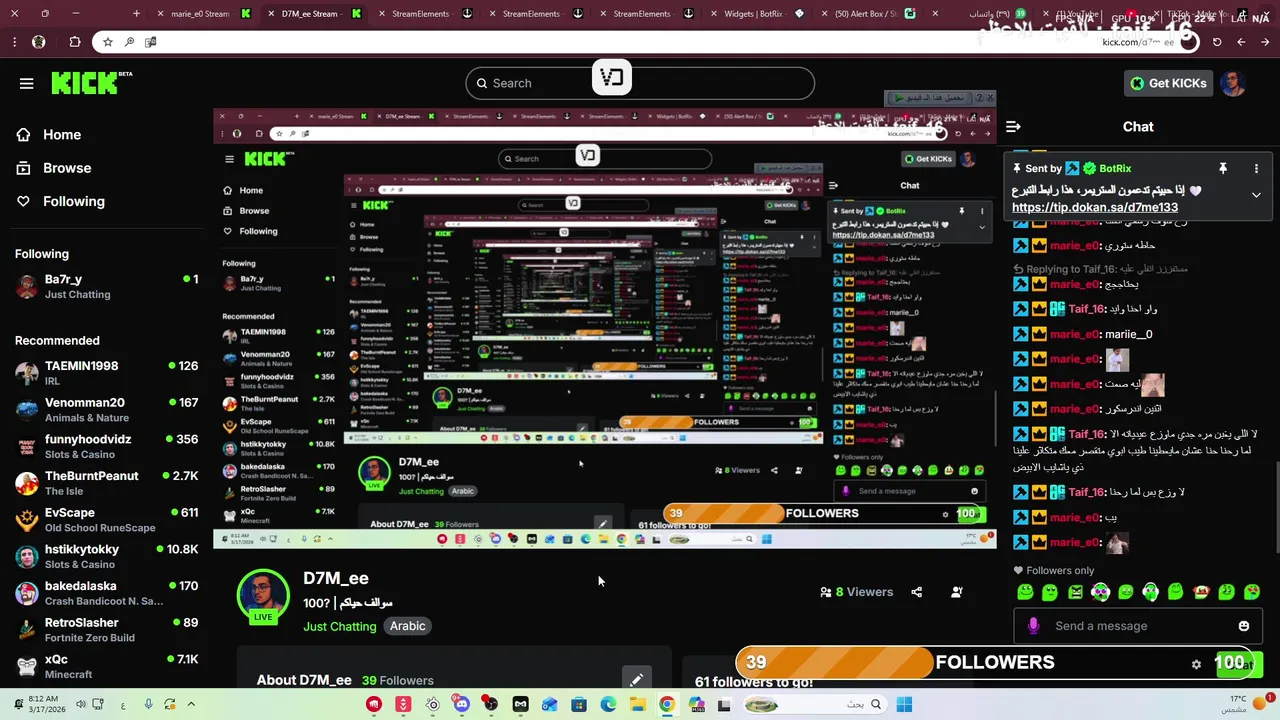Screen dimensions: 1280x720
Task: Click the voice microphone icon in chat box
Action: tap(1033, 626)
